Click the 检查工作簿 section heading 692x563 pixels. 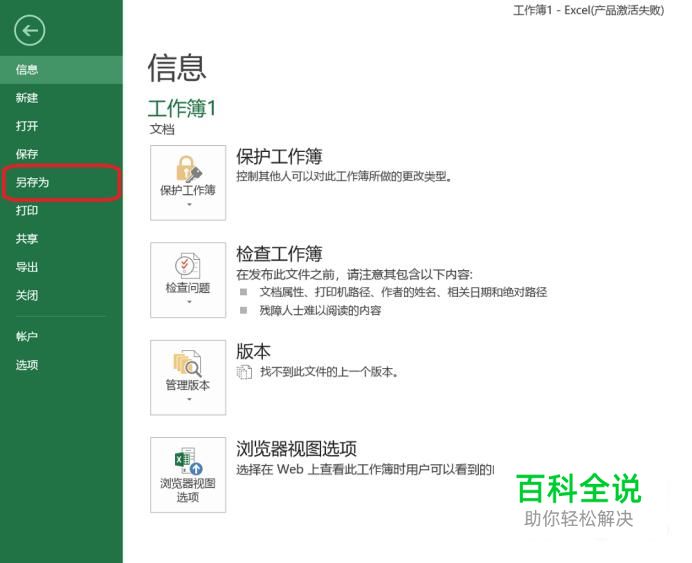279,254
